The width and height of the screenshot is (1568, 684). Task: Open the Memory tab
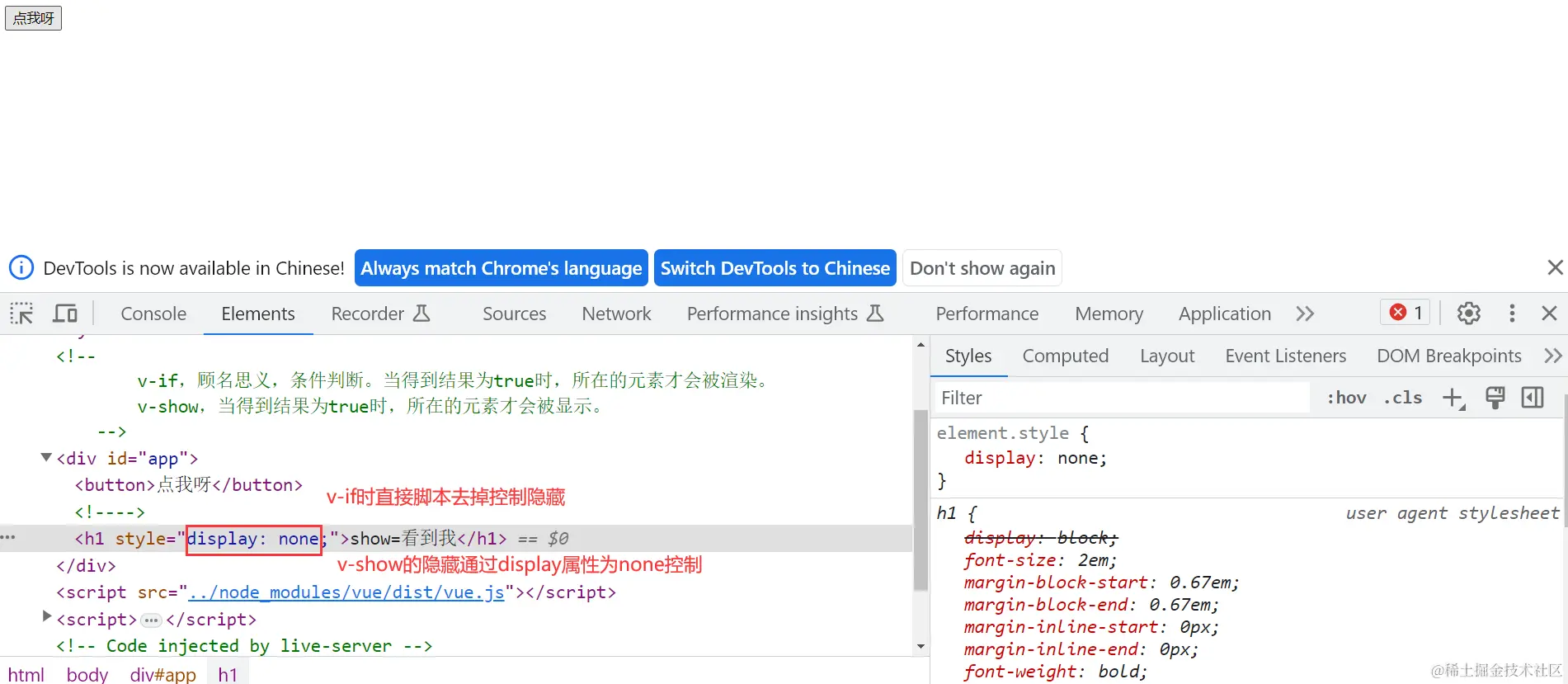click(1109, 314)
